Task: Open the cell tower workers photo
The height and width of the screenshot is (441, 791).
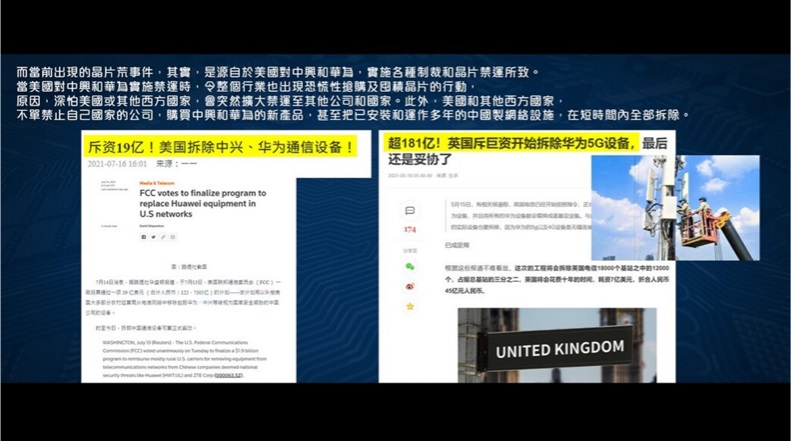Action: point(675,208)
